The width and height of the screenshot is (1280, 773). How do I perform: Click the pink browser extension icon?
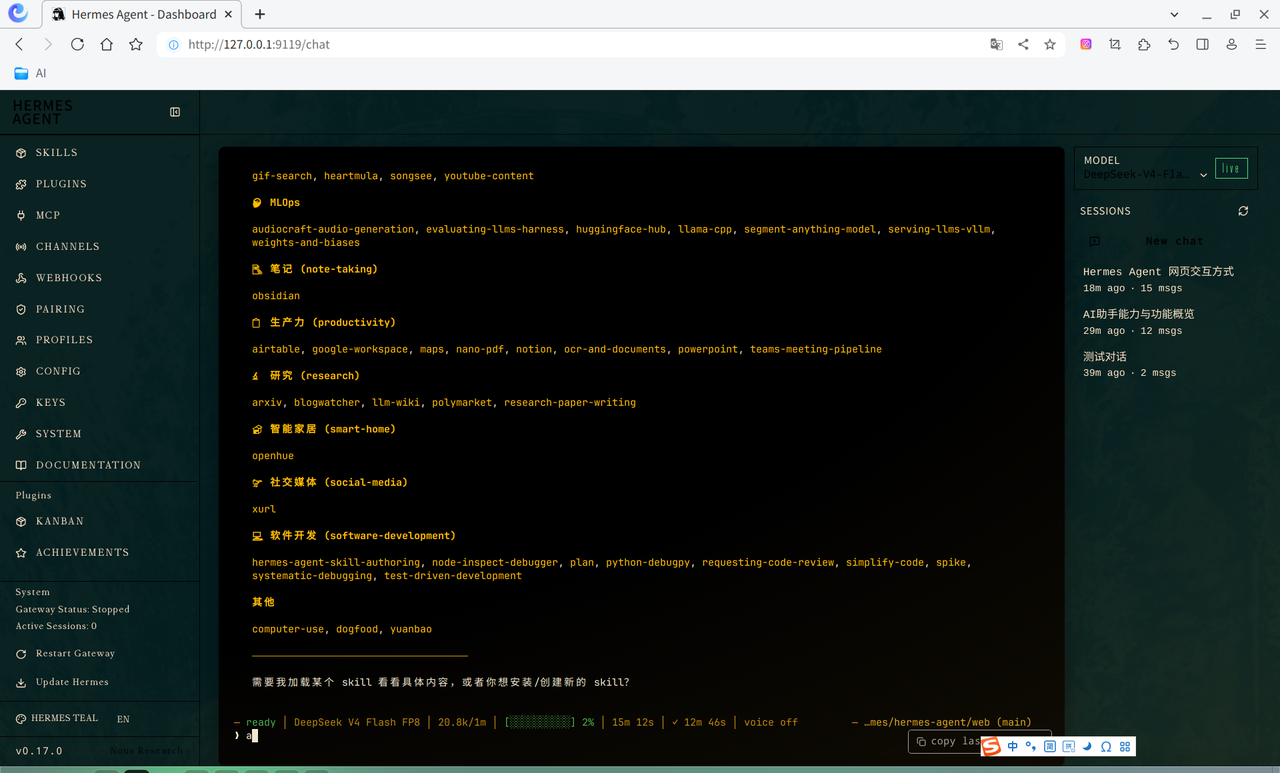click(x=1086, y=44)
